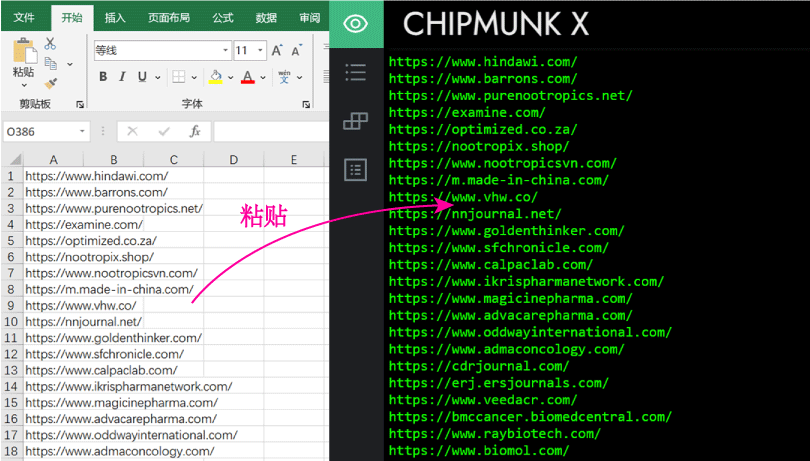Select Excel cell with https://www.hindawi.com/
810x461 pixels.
pos(97,176)
